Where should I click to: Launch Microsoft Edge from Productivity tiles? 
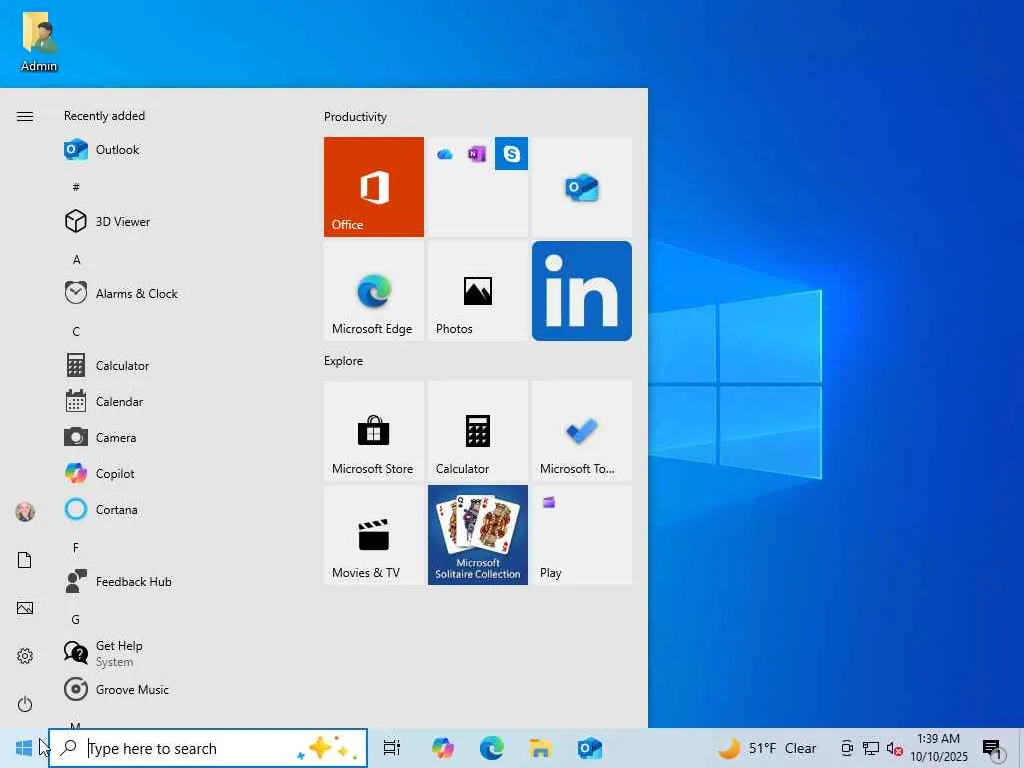tap(373, 291)
